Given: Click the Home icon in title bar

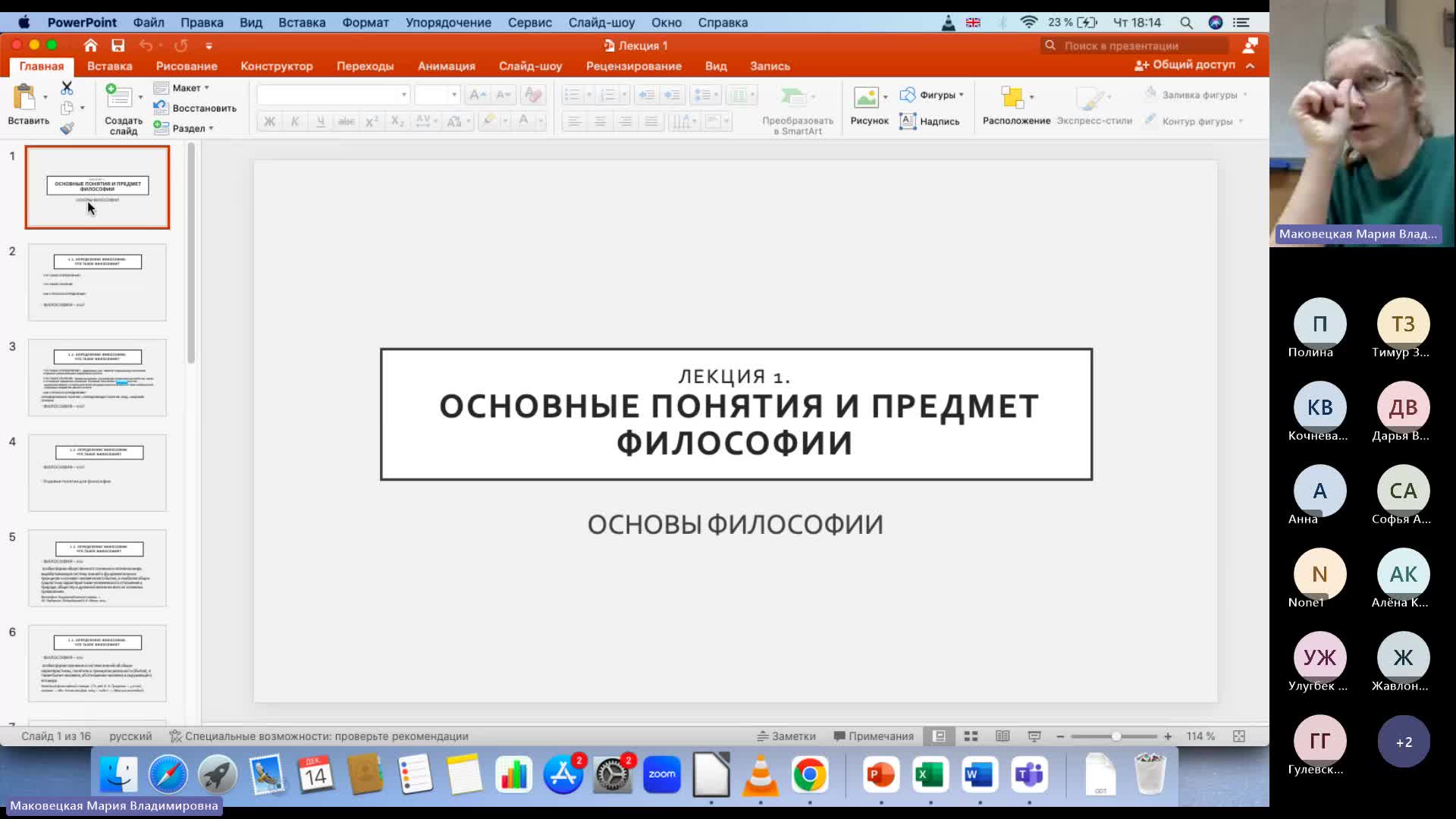Looking at the screenshot, I should (x=91, y=45).
